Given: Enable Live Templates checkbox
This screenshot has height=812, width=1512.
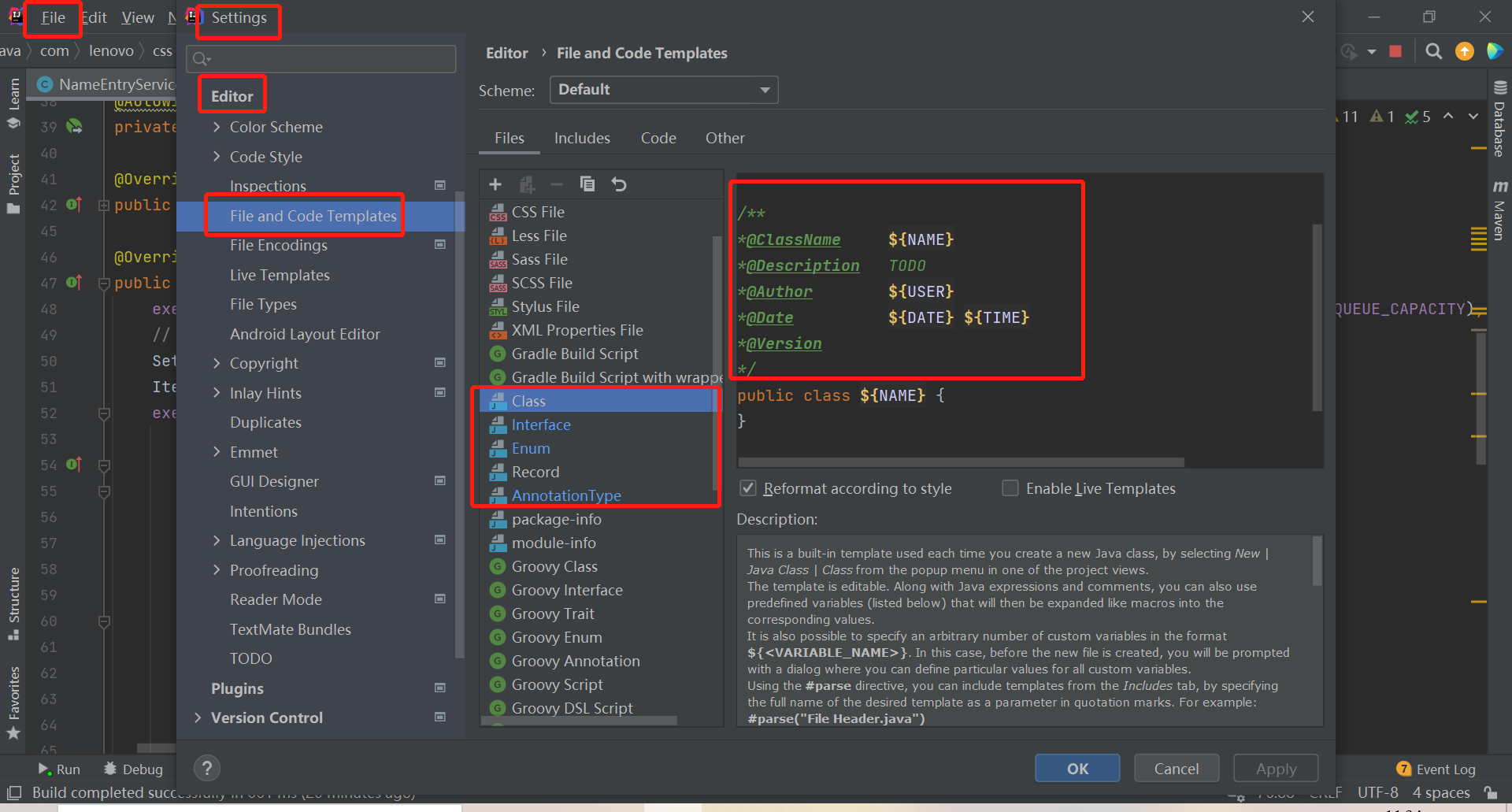Looking at the screenshot, I should [1010, 488].
